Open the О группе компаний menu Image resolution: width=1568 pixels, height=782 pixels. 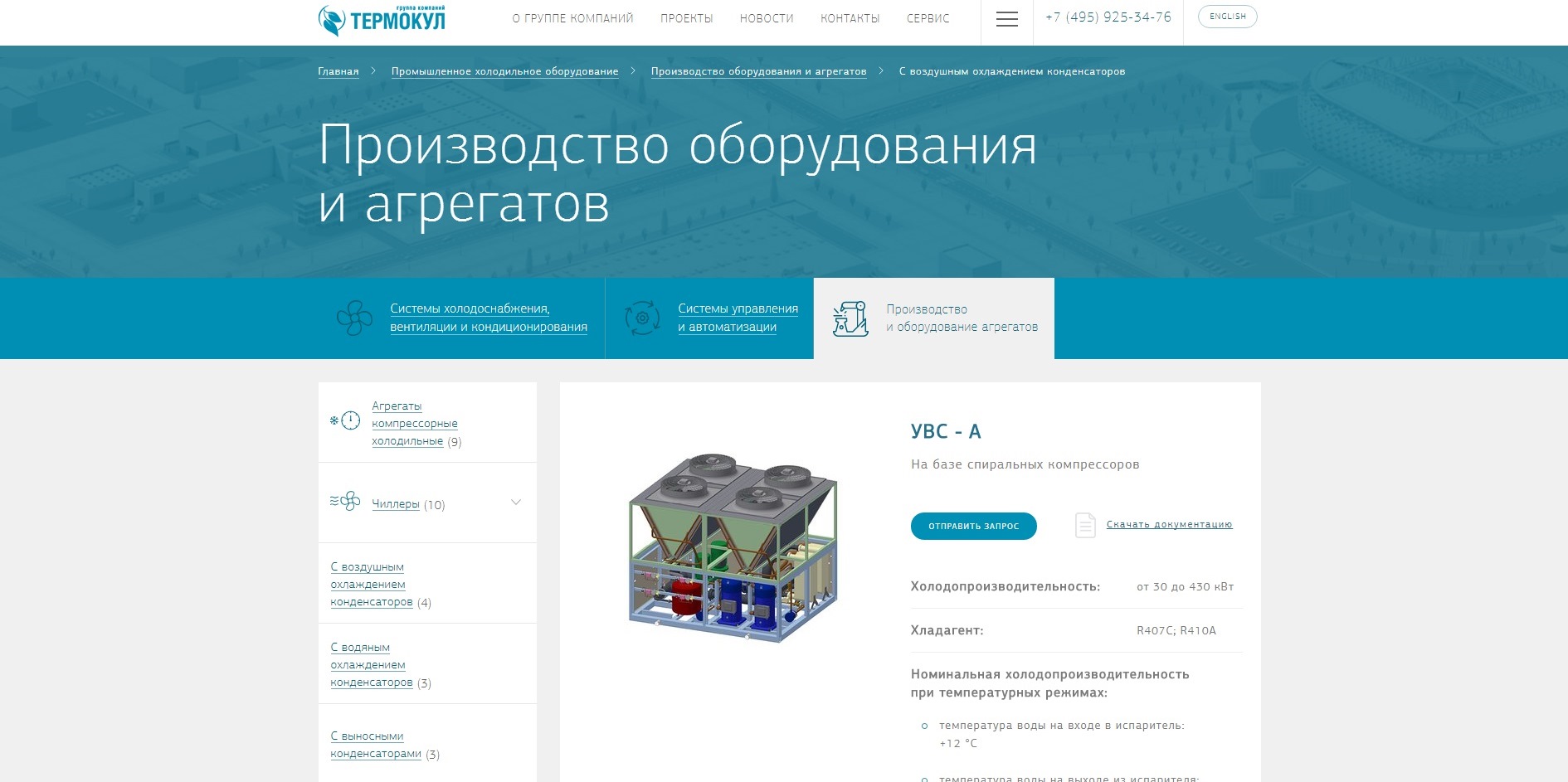click(x=572, y=18)
